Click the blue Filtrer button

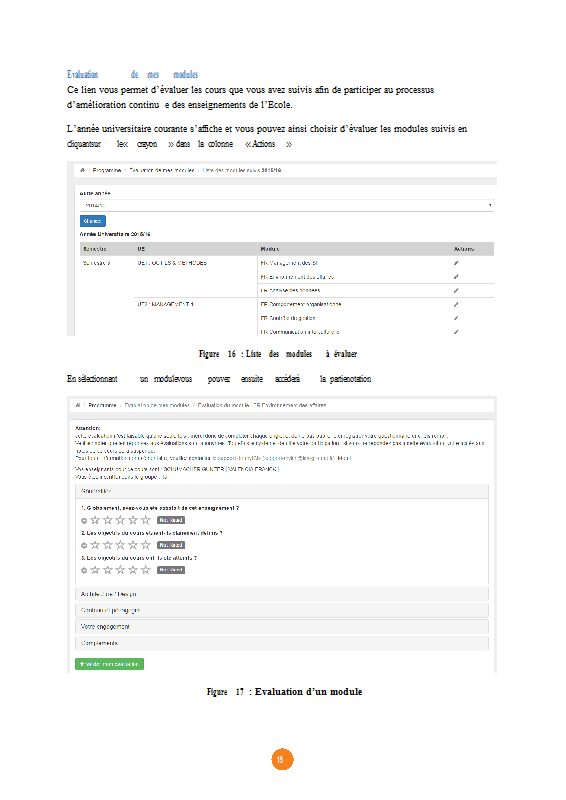pos(92,221)
